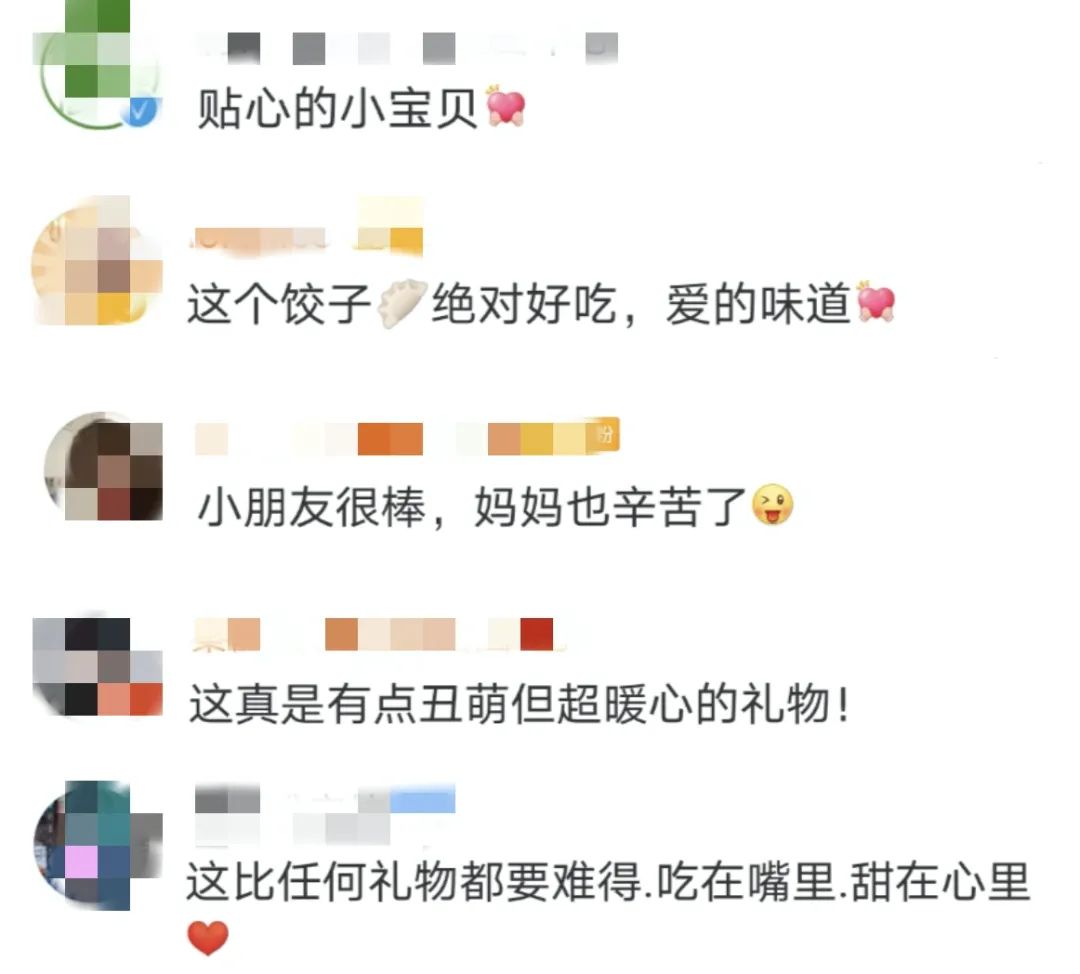The height and width of the screenshot is (974, 1080).
Task: Click the heart emoji after 贴心的小宝贝
Action: [x=506, y=107]
